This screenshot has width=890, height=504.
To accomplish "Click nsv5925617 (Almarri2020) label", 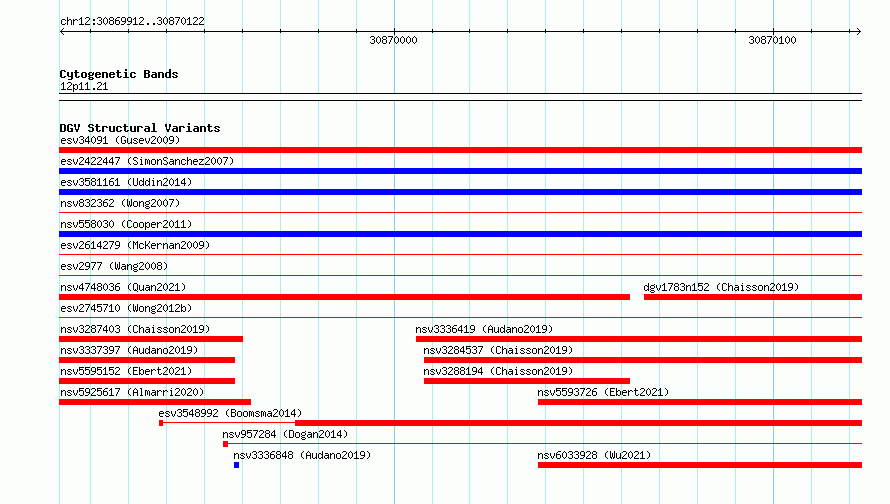I will click(132, 392).
